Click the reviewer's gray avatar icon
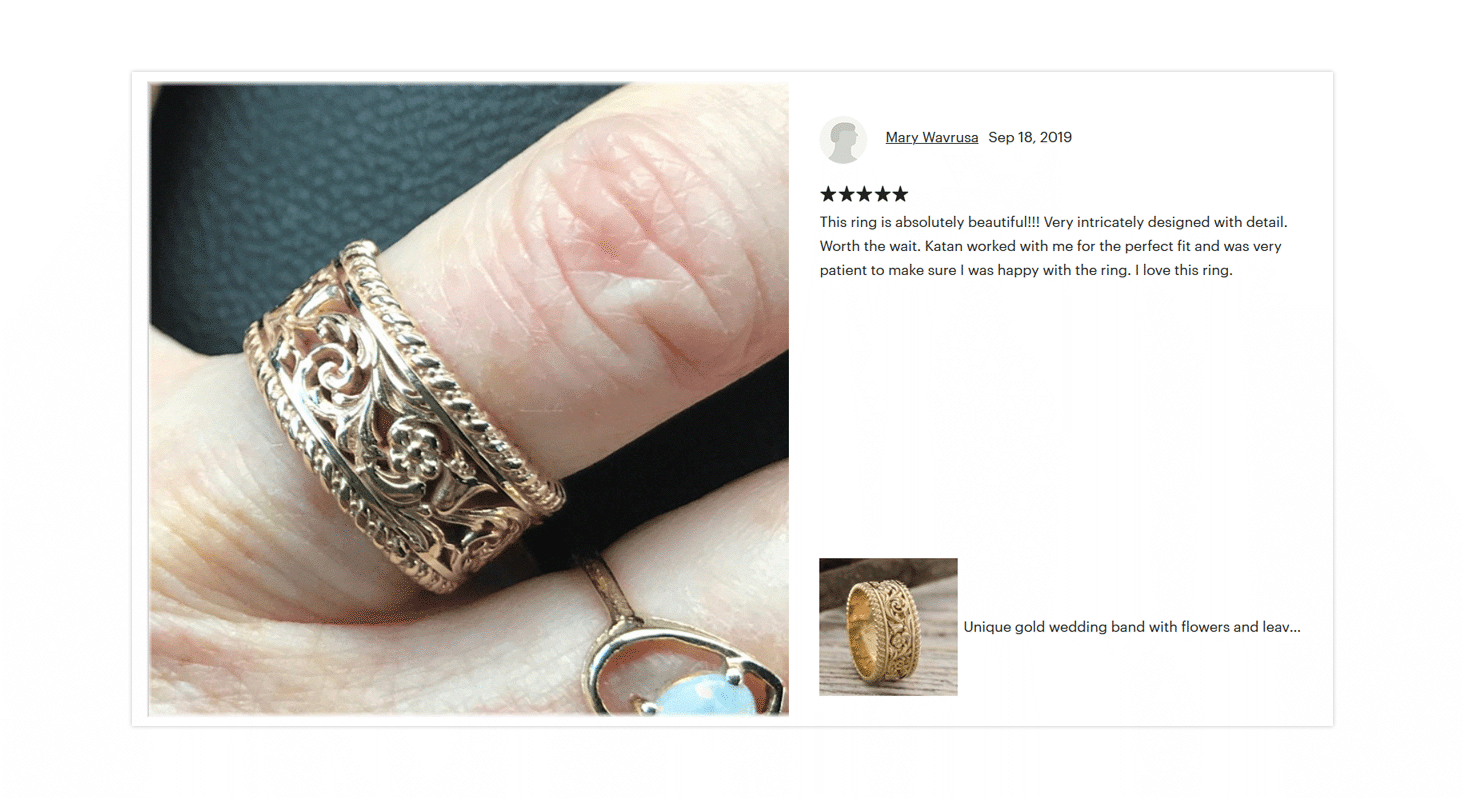 pyautogui.click(x=843, y=139)
